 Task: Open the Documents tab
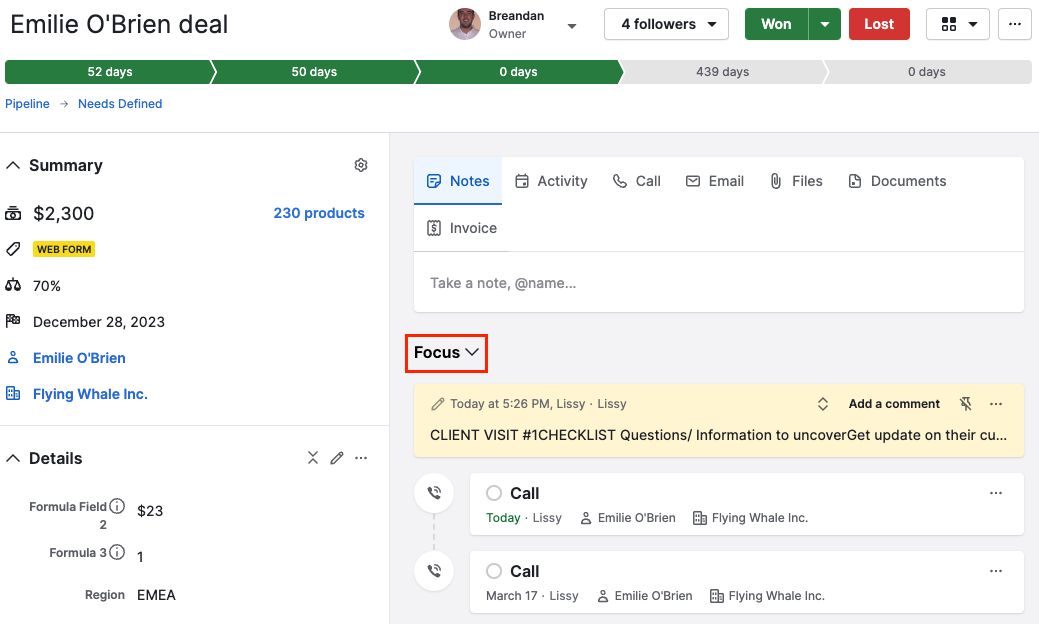[897, 181]
